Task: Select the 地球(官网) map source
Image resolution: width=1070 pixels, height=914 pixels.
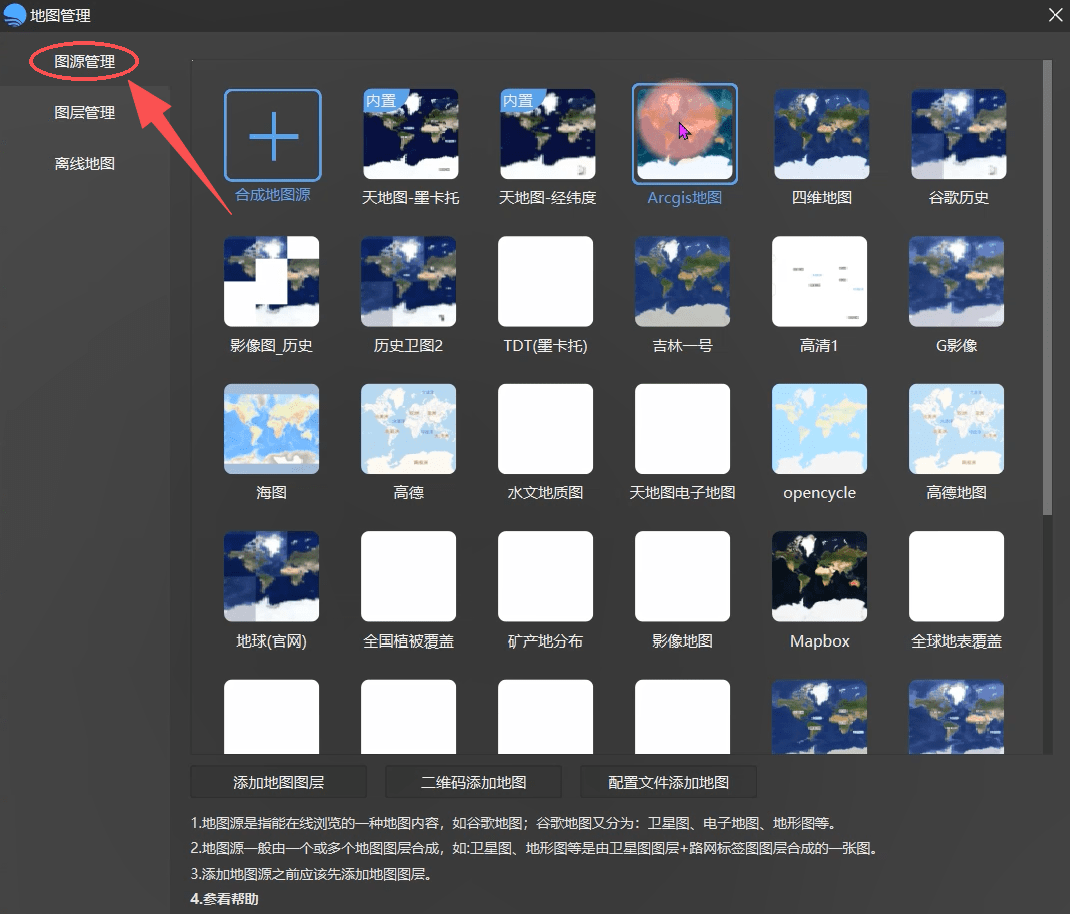Action: tap(272, 576)
